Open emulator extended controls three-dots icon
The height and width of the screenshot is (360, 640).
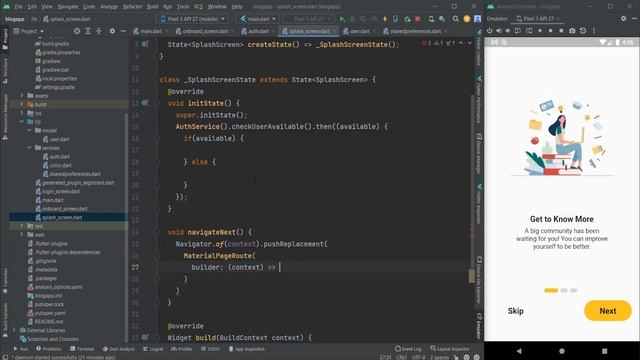pyautogui.click(x=593, y=31)
